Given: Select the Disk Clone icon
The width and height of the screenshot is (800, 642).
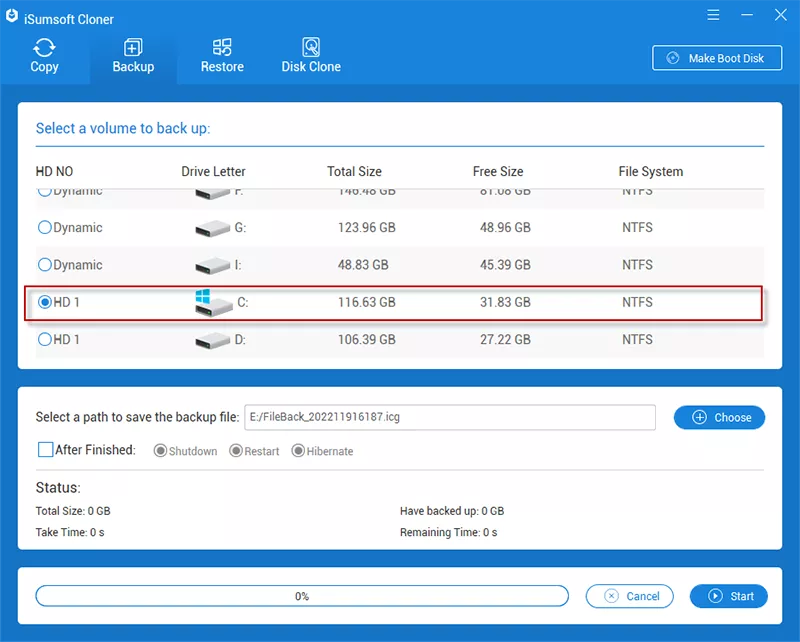Looking at the screenshot, I should (x=311, y=48).
